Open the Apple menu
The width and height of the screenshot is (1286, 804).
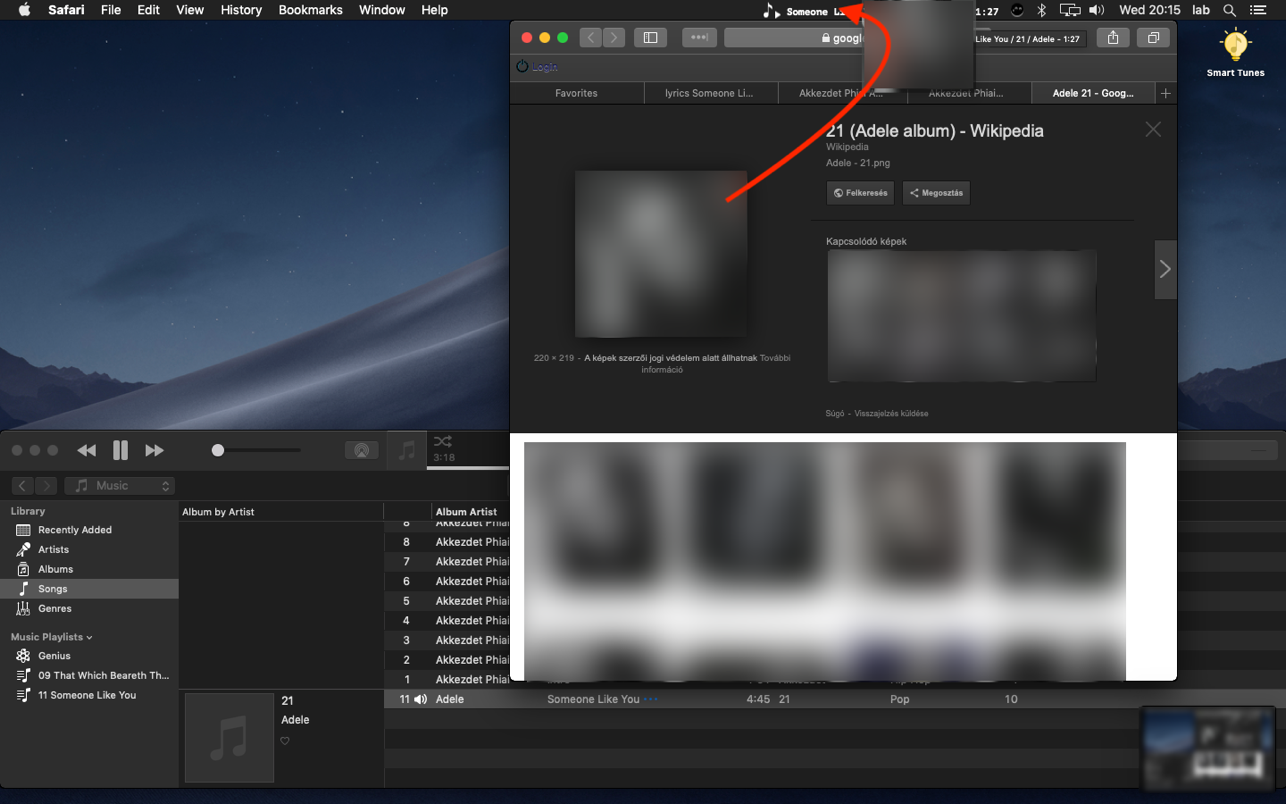pyautogui.click(x=24, y=10)
